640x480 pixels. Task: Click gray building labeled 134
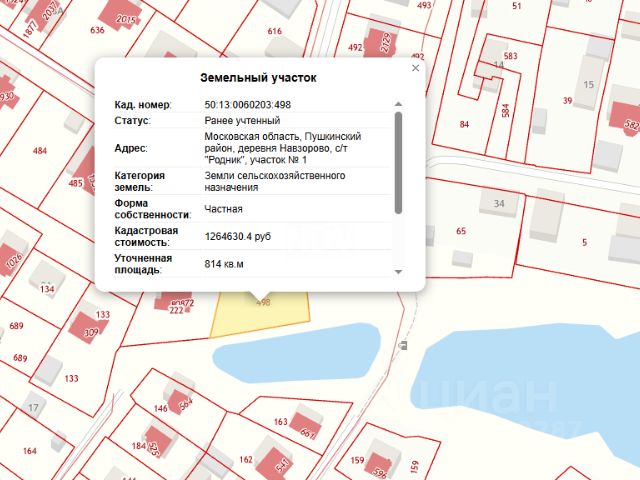pyautogui.click(x=47, y=281)
